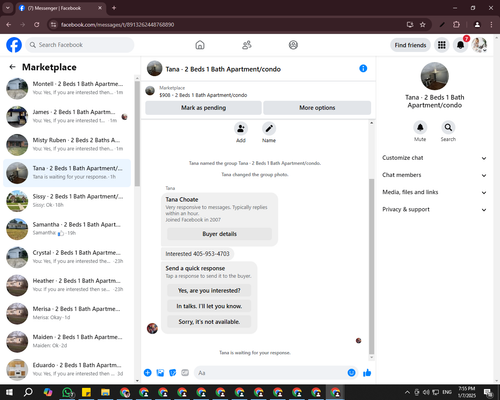Open account profile picture menu
Image resolution: width=500 pixels, height=400 pixels.
tap(479, 45)
